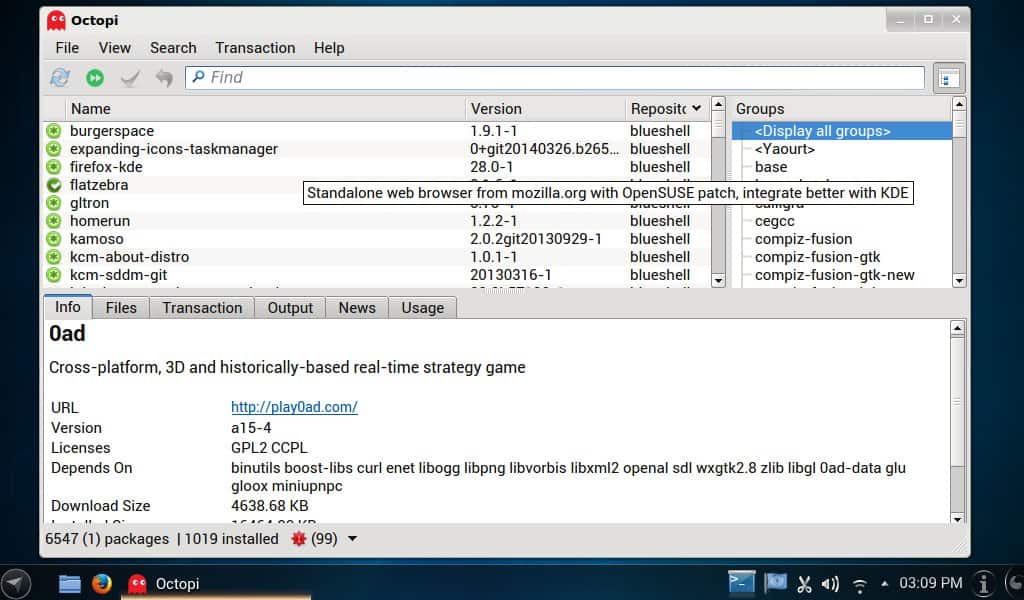This screenshot has width=1024, height=600.
Task: Sort package list by Name column
Action: [265, 109]
